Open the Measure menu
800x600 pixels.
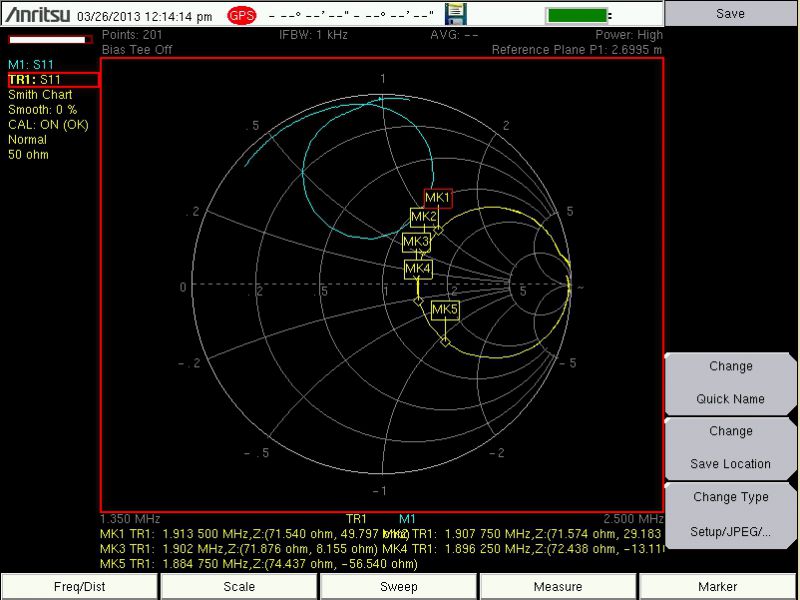[x=558, y=586]
